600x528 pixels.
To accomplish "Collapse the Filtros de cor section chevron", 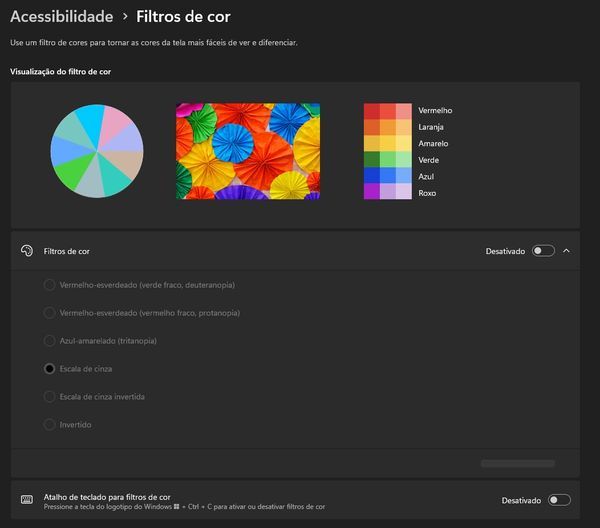I will tap(567, 251).
